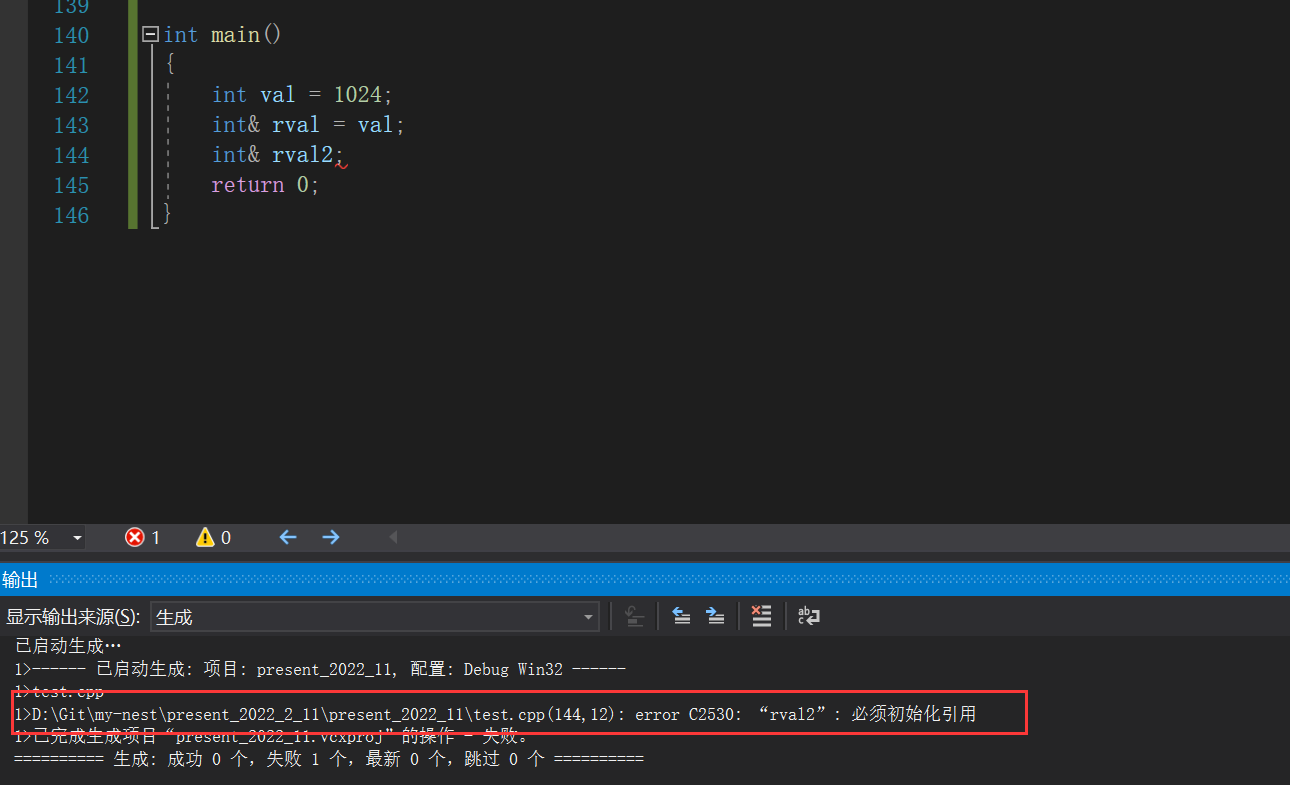
Task: Click on code line 'int& rval2;'
Action: pos(277,155)
